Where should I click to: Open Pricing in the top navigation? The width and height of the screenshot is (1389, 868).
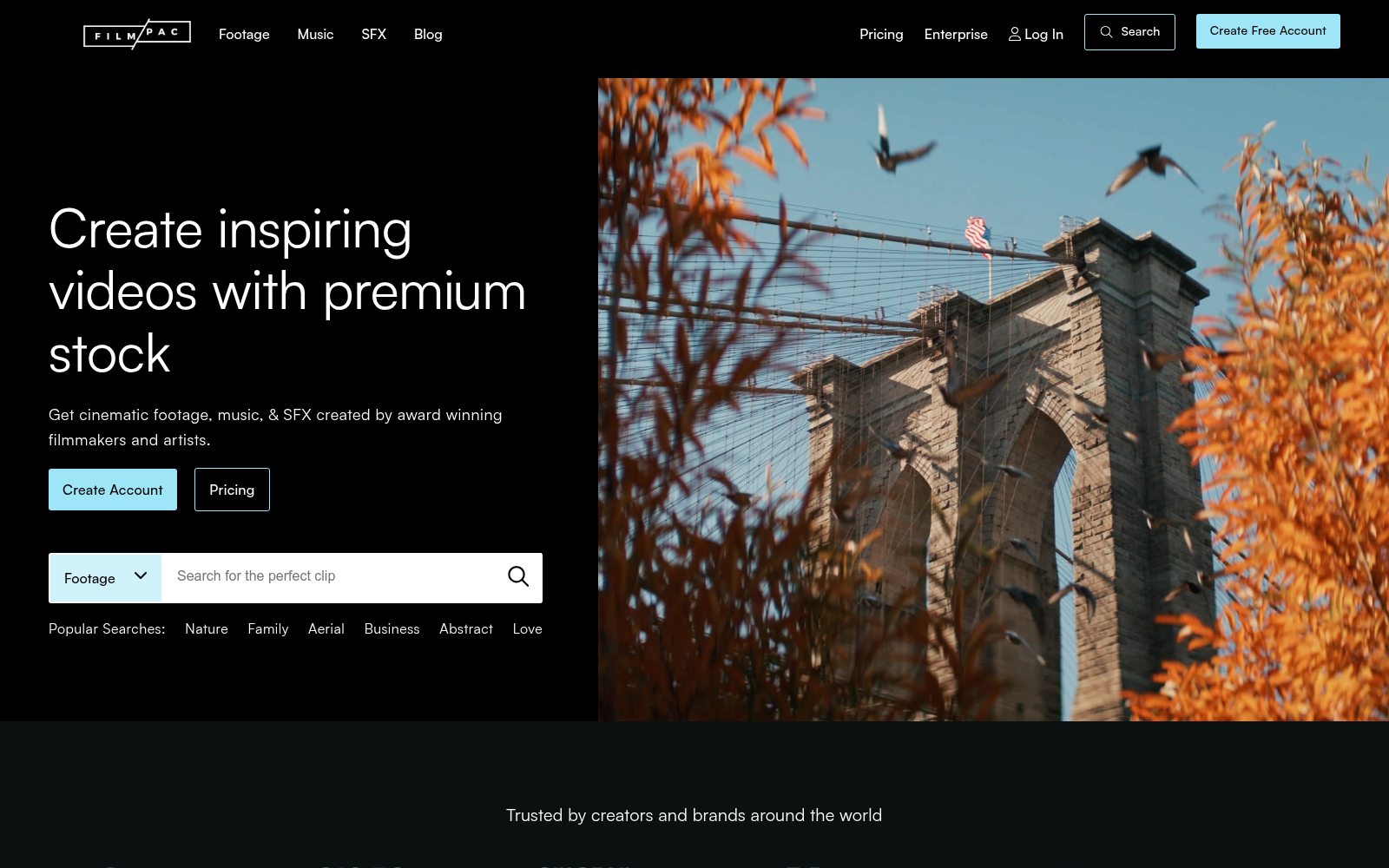click(881, 34)
